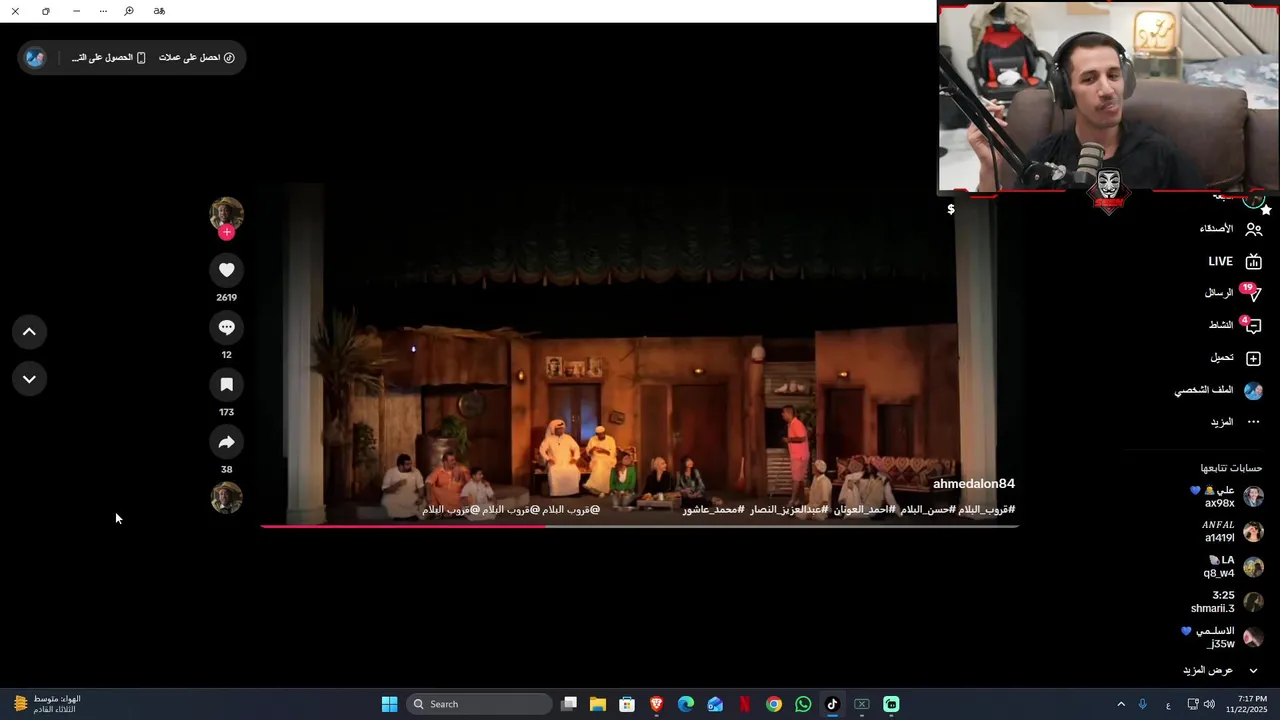This screenshot has width=1280, height=720.
Task: Open More (المزيد) with three dots
Action: click(1235, 422)
